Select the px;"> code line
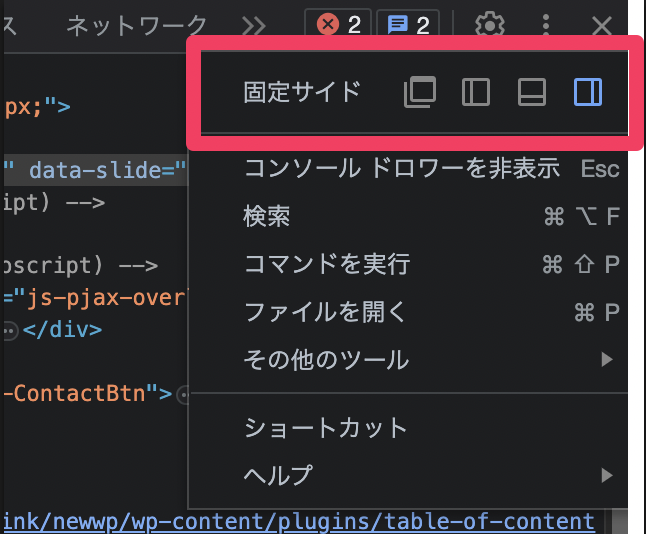The height and width of the screenshot is (534, 646). pos(38,107)
